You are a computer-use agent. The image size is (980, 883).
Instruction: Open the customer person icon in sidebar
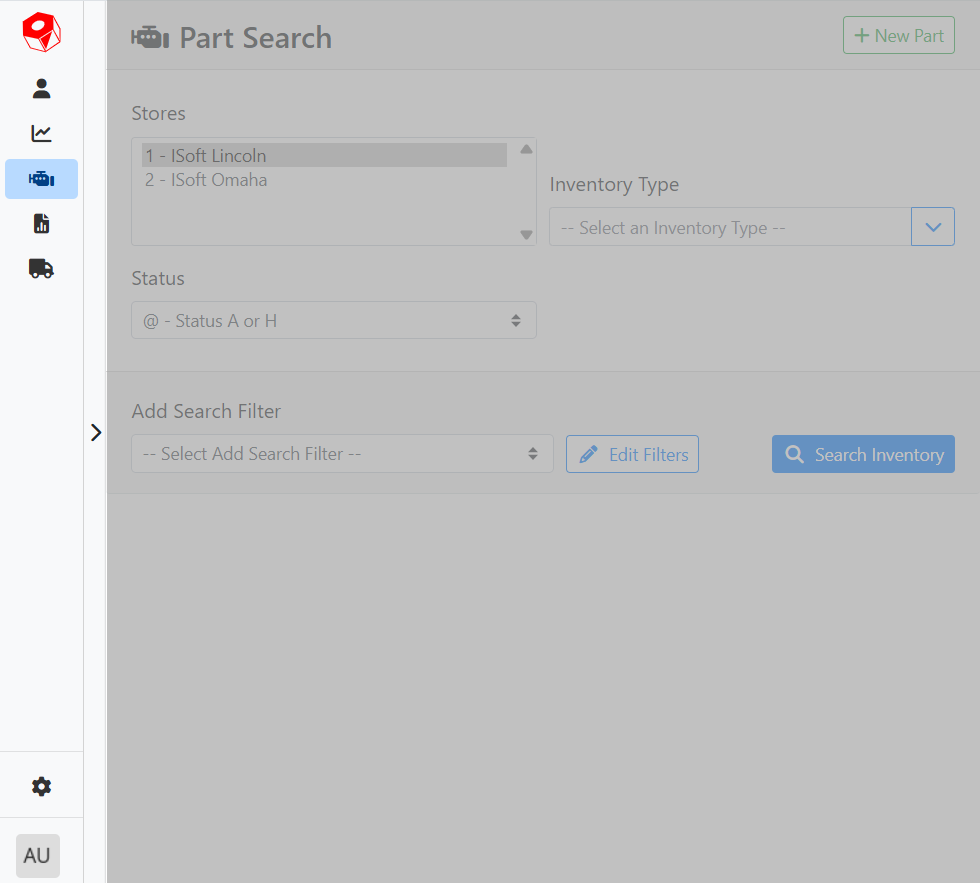coord(41,89)
